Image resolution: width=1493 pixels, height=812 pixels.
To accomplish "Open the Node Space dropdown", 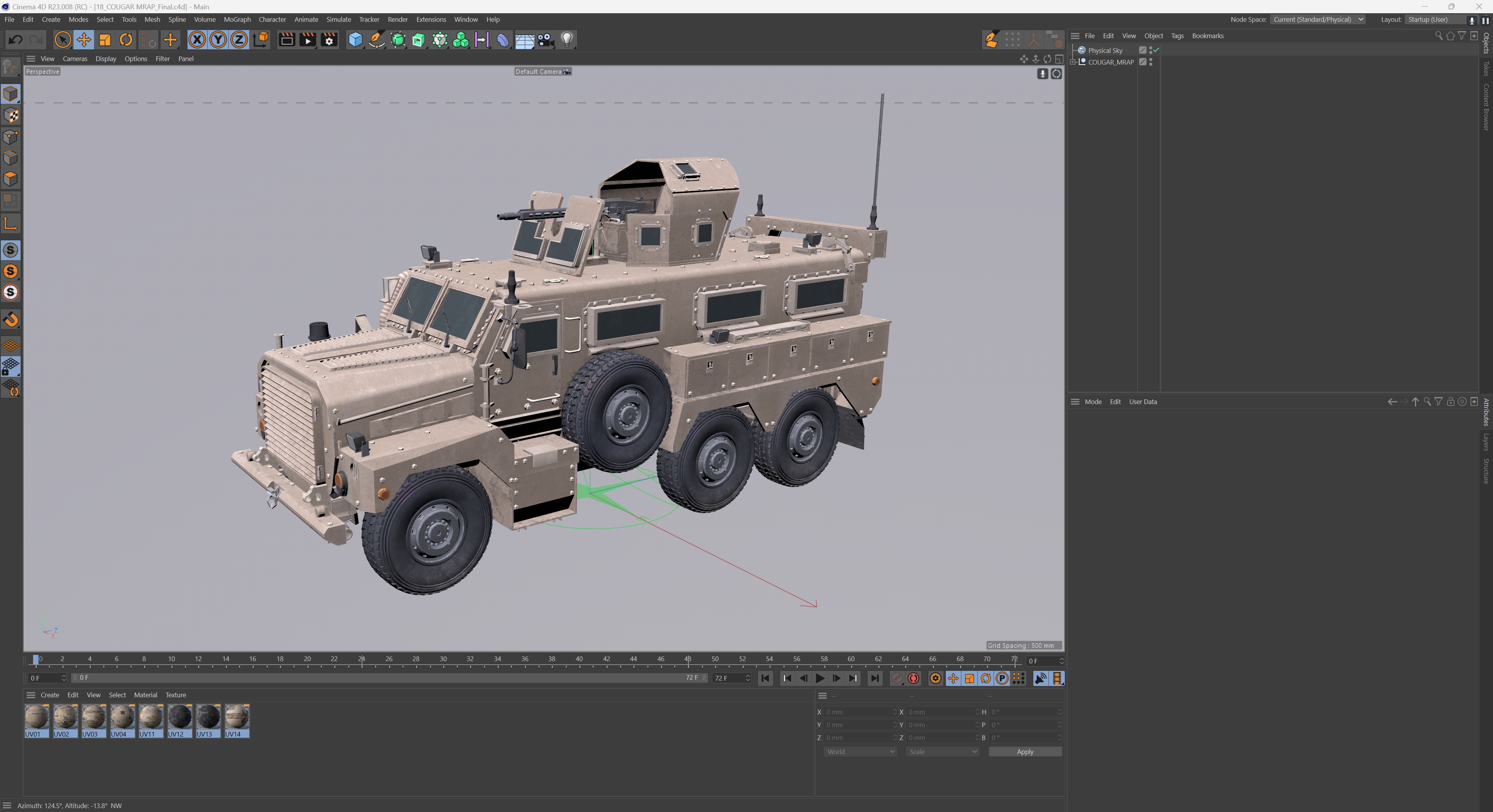I will pos(1317,19).
